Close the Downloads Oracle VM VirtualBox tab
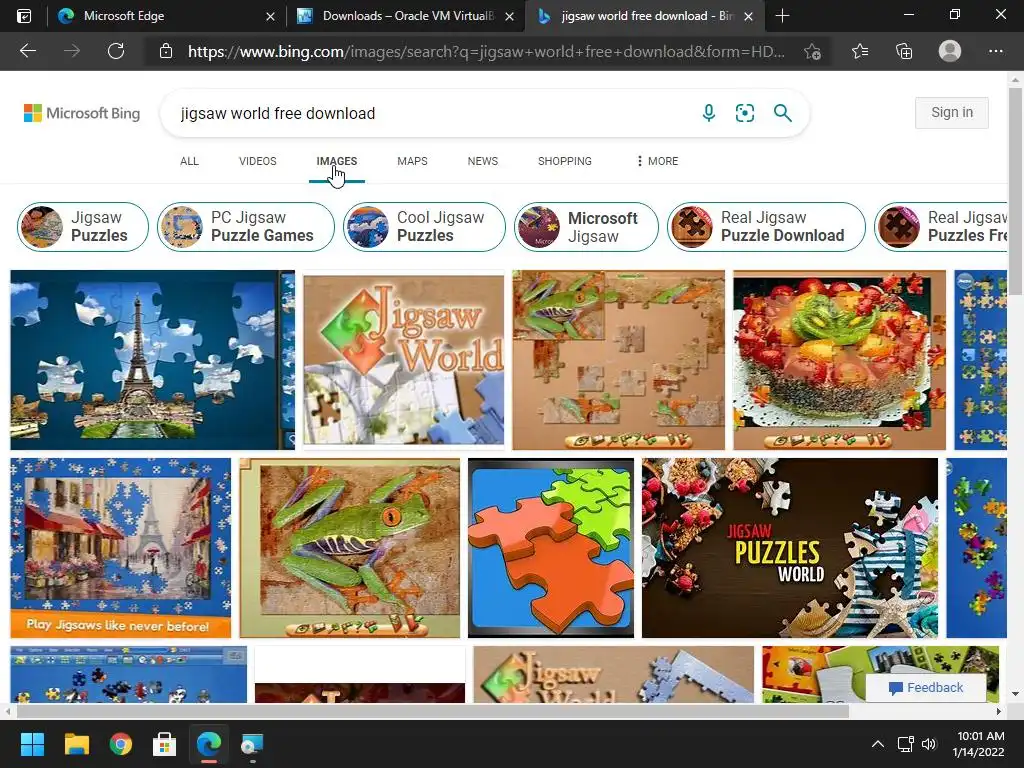The height and width of the screenshot is (768, 1024). (x=509, y=16)
